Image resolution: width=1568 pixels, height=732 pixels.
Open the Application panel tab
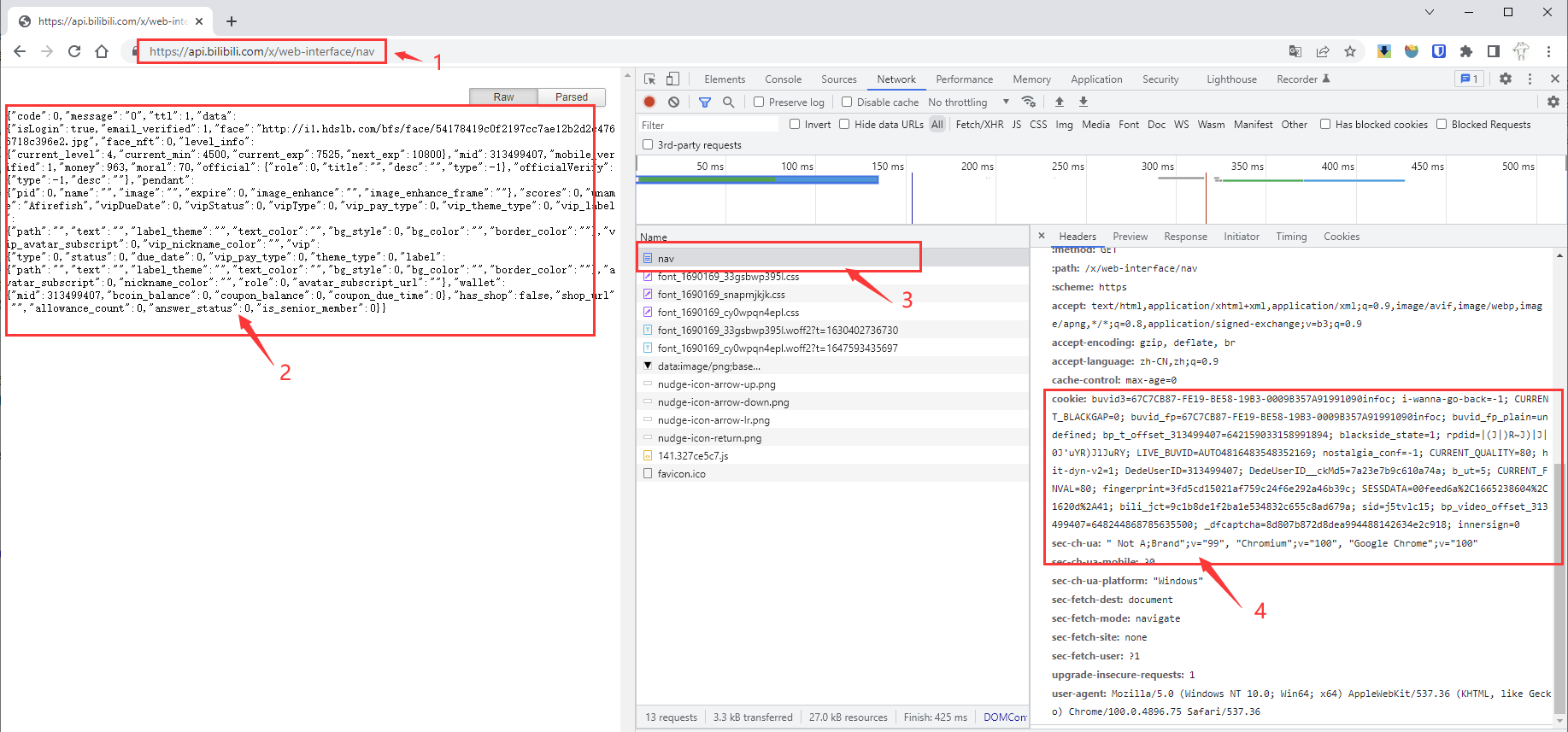click(x=1096, y=79)
